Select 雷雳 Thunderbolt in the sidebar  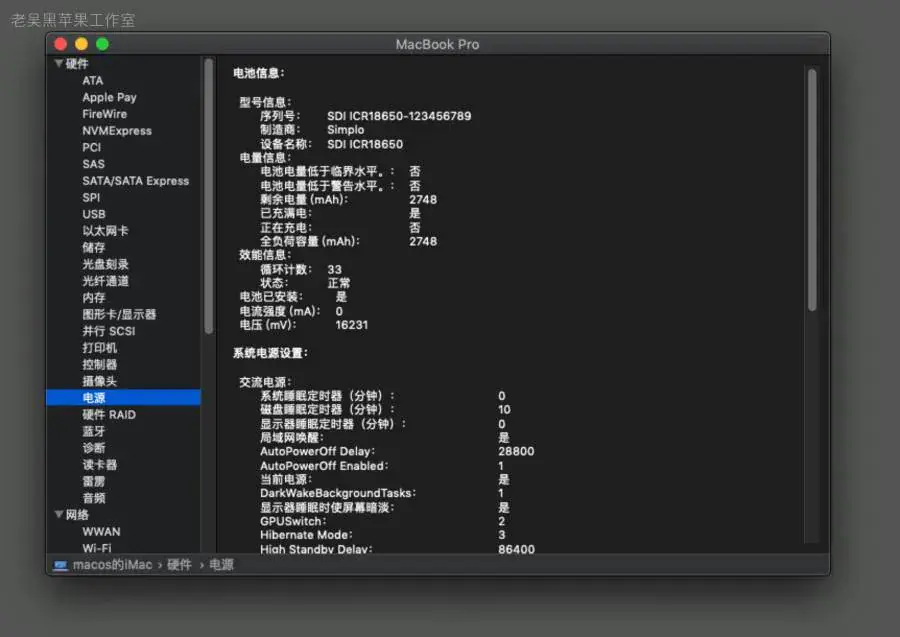coord(94,481)
